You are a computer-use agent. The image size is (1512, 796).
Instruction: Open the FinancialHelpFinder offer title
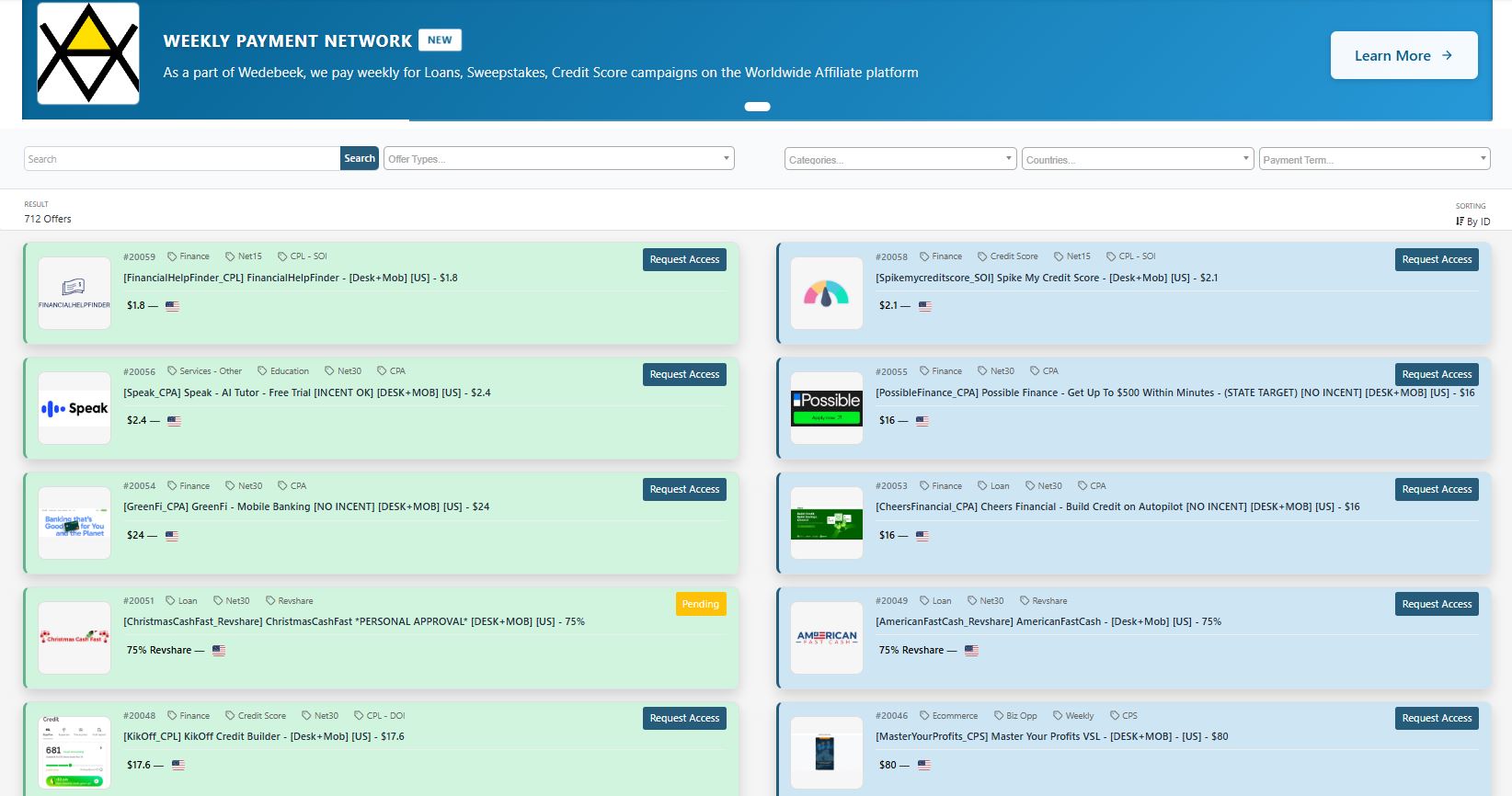[291, 278]
